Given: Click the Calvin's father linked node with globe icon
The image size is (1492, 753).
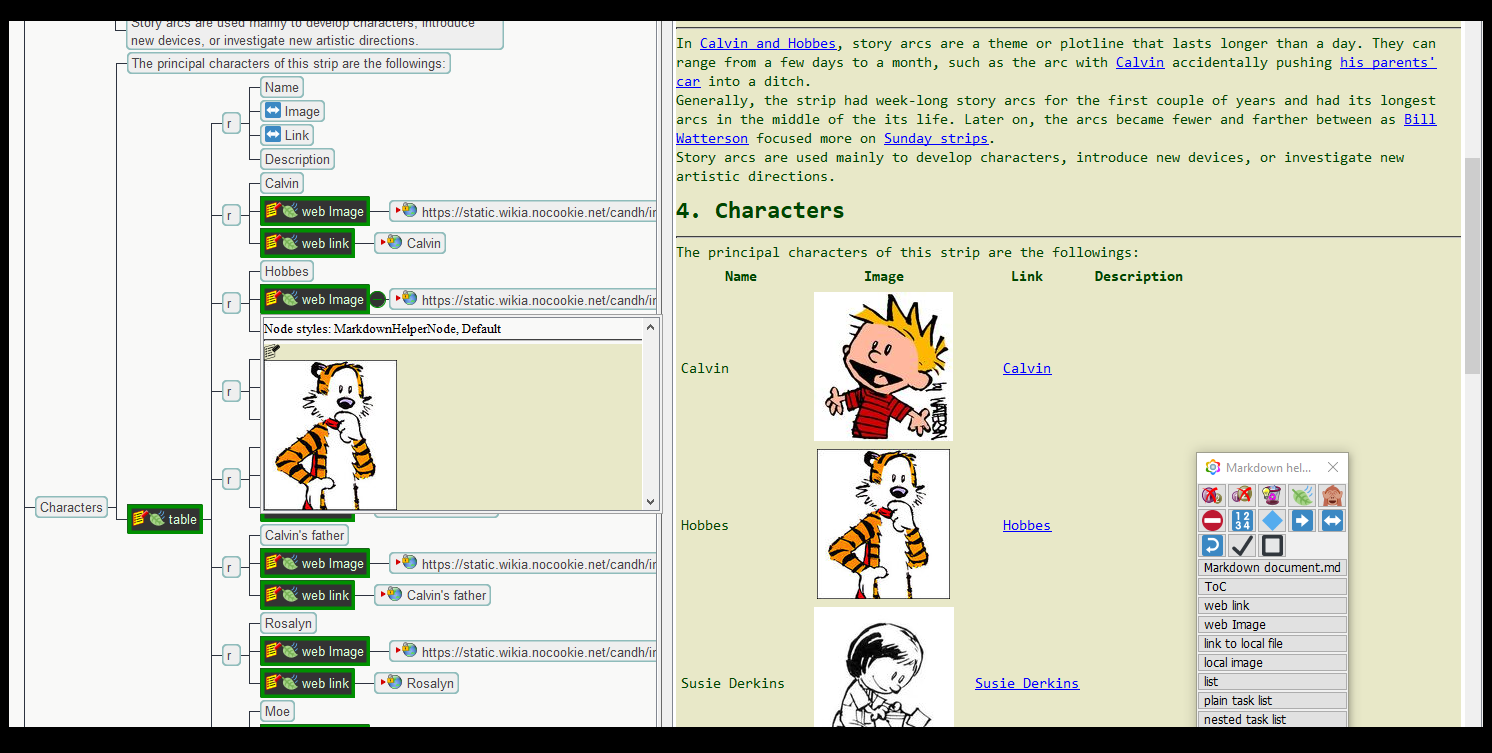Looking at the screenshot, I should 433,595.
